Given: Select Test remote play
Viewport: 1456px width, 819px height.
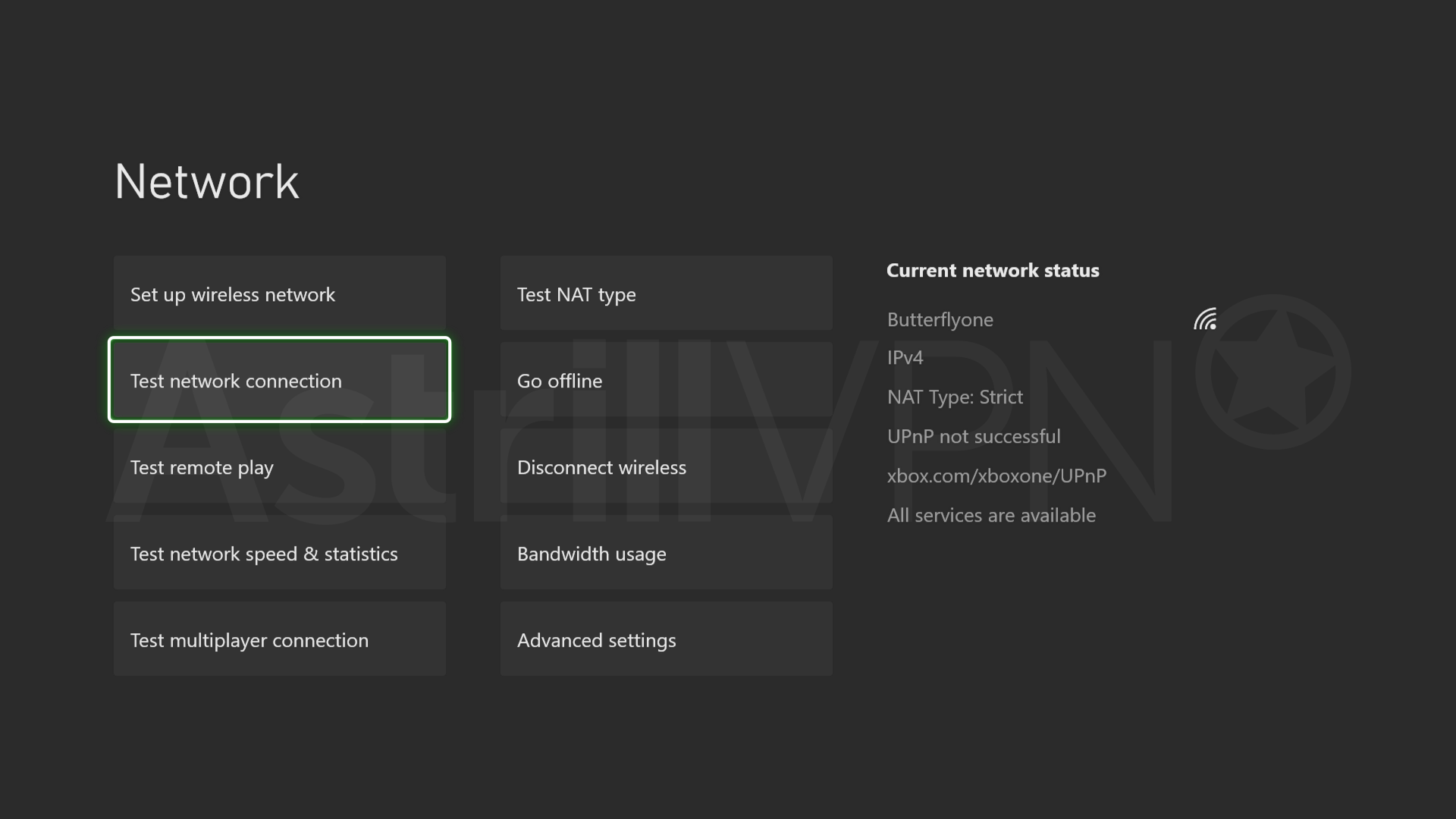Looking at the screenshot, I should [279, 467].
